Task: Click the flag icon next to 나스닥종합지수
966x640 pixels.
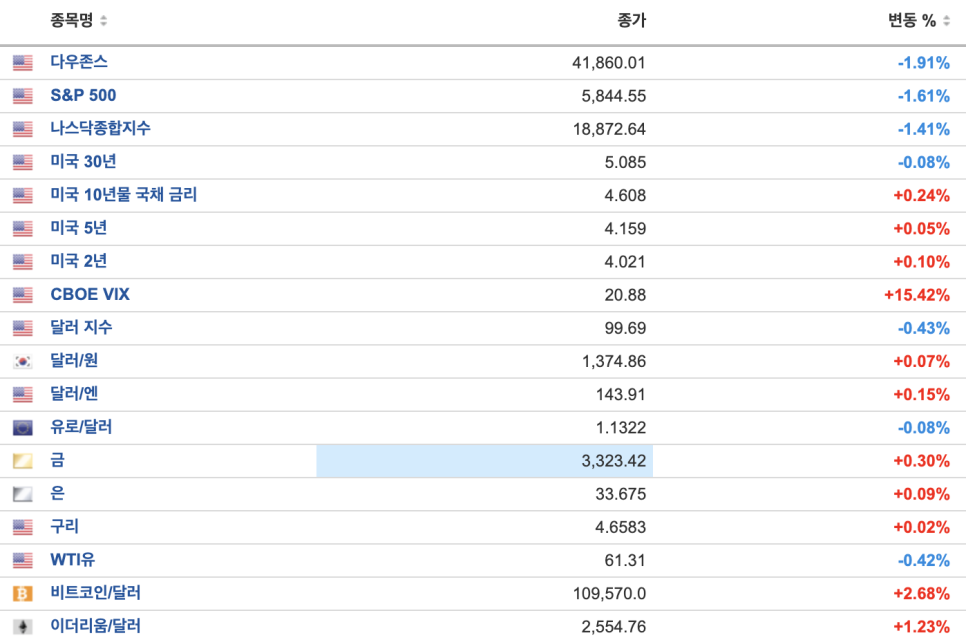Action: [x=23, y=129]
